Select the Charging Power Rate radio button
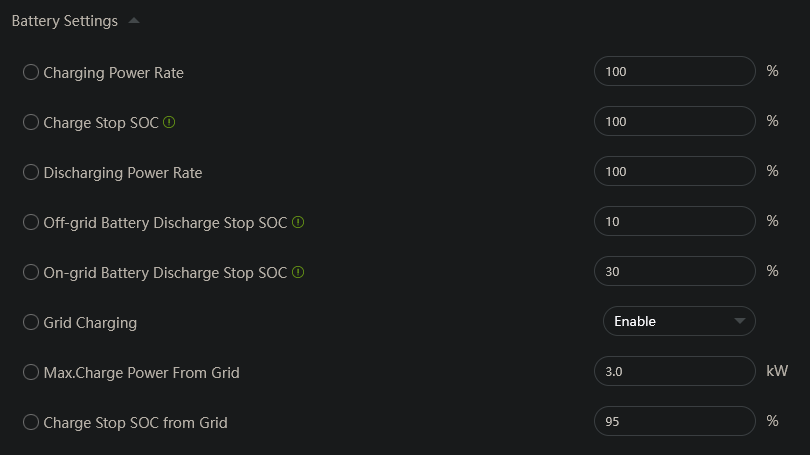The width and height of the screenshot is (810, 455). click(x=31, y=72)
